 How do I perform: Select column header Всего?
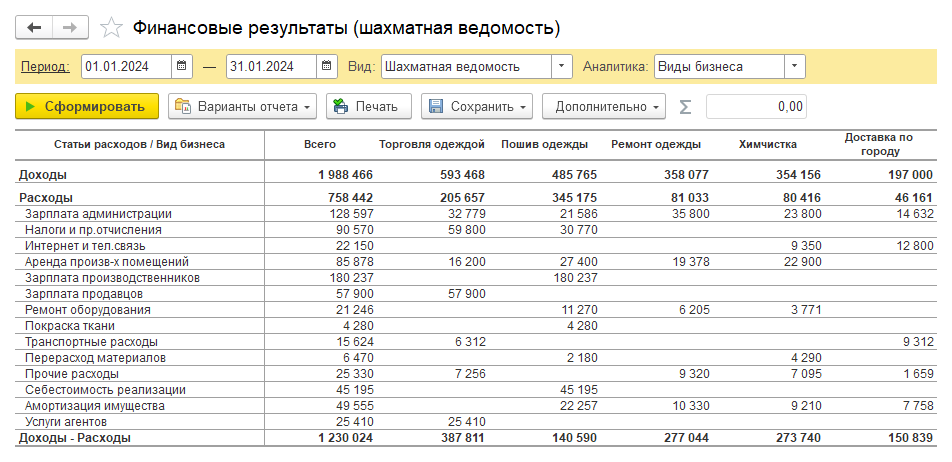pos(320,144)
